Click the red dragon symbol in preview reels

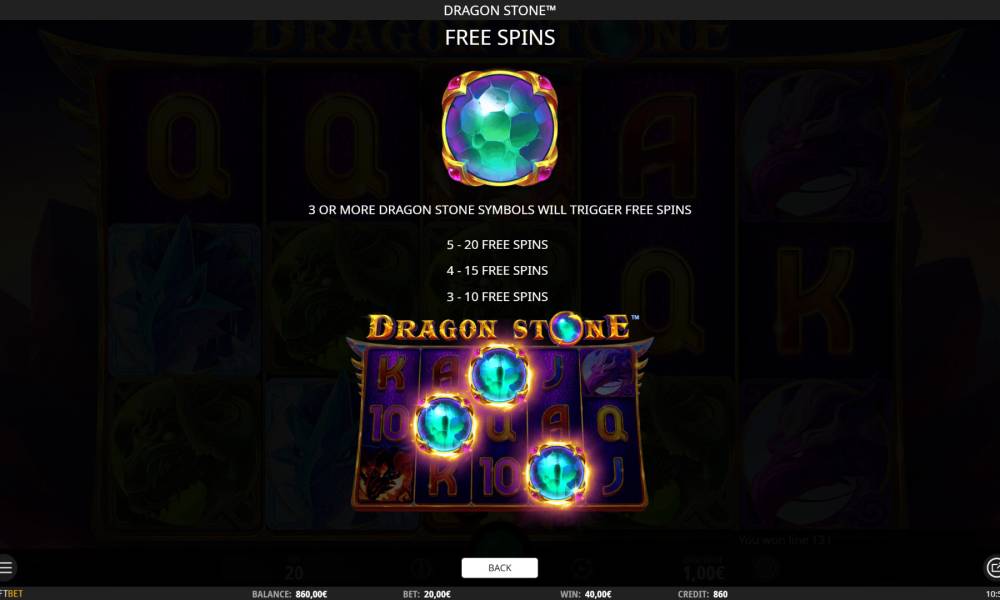(386, 474)
